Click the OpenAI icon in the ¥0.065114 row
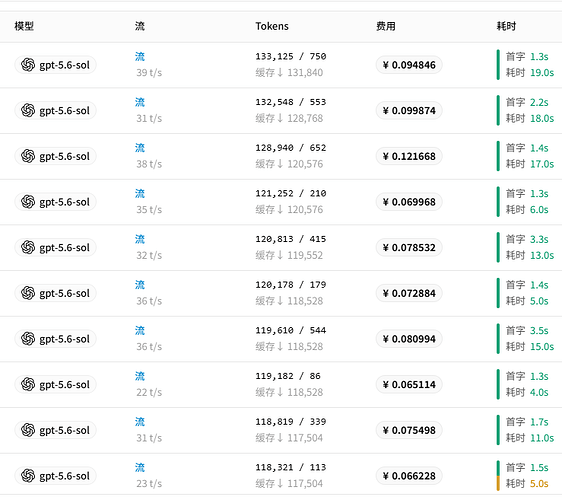The height and width of the screenshot is (500, 562). [28, 384]
